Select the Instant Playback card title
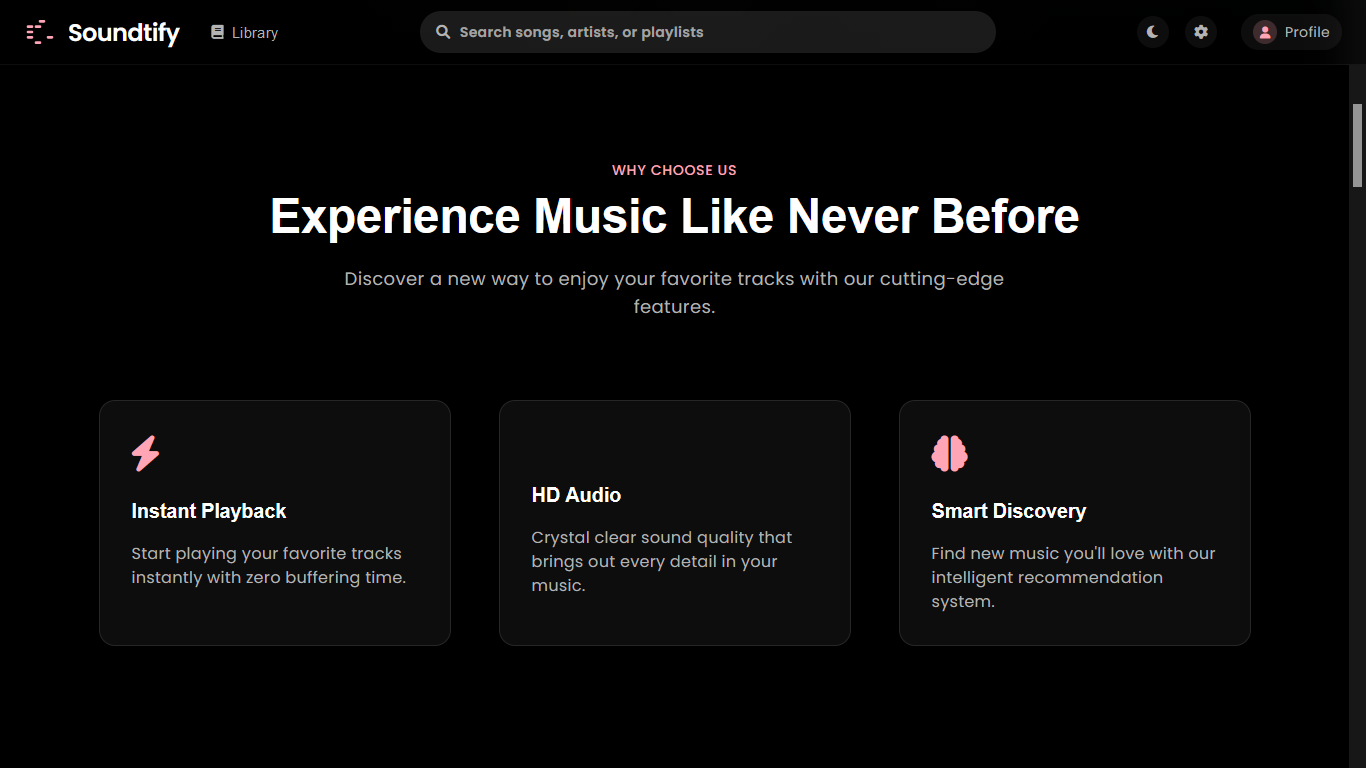Viewport: 1366px width, 768px height. point(209,511)
